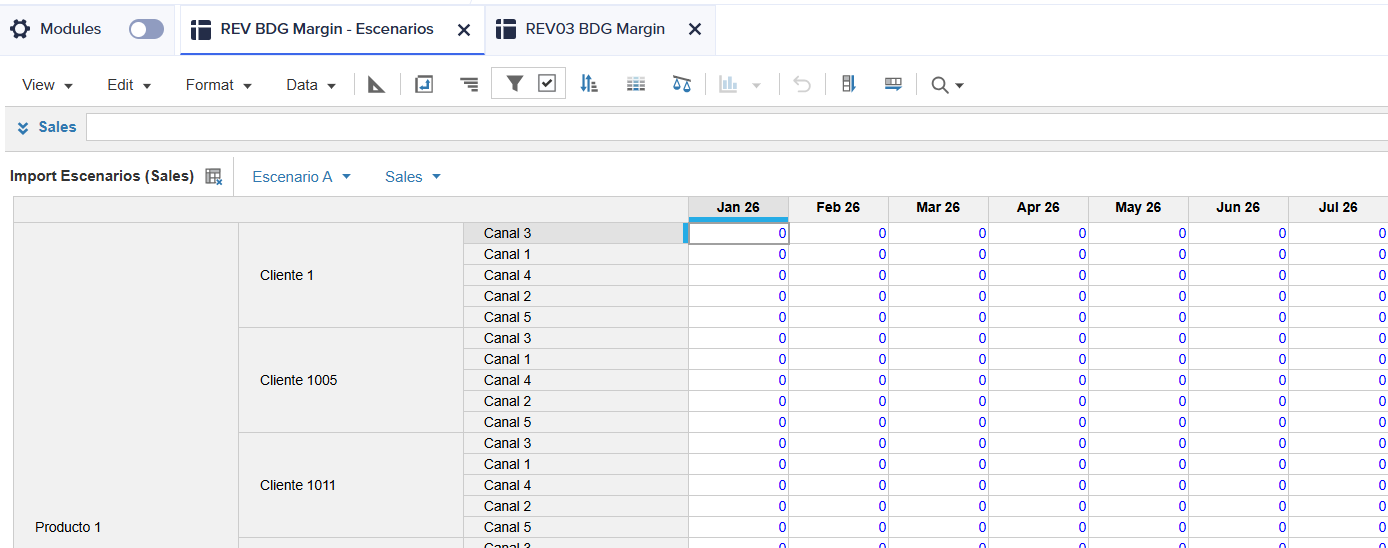Click Feb 26 cell for Cliente 1 Canal 1
1388x548 pixels.
click(838, 254)
